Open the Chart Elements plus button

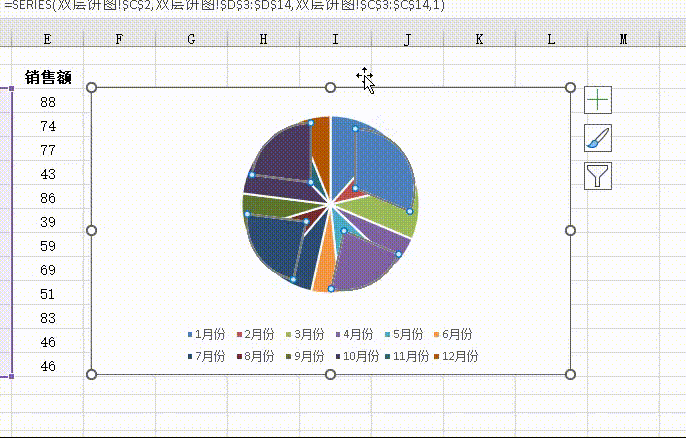pyautogui.click(x=598, y=100)
